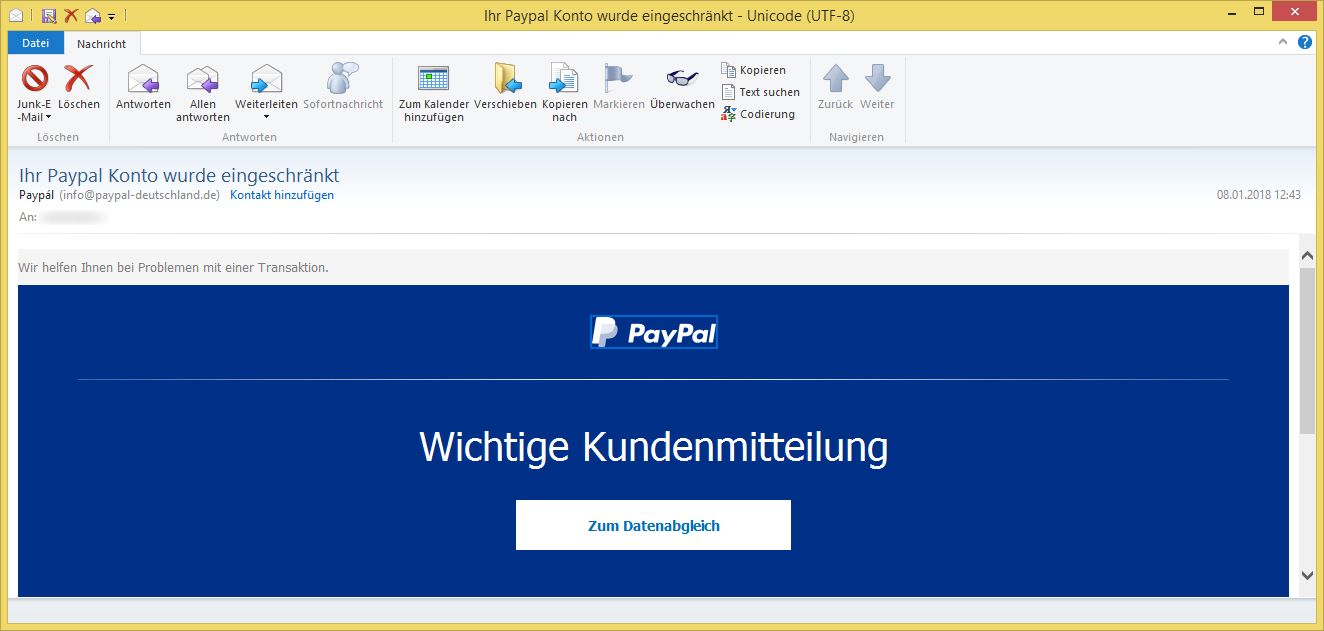Click text Wir helfen Ihnen bei Problemen
The height and width of the screenshot is (631, 1324).
[x=173, y=267]
